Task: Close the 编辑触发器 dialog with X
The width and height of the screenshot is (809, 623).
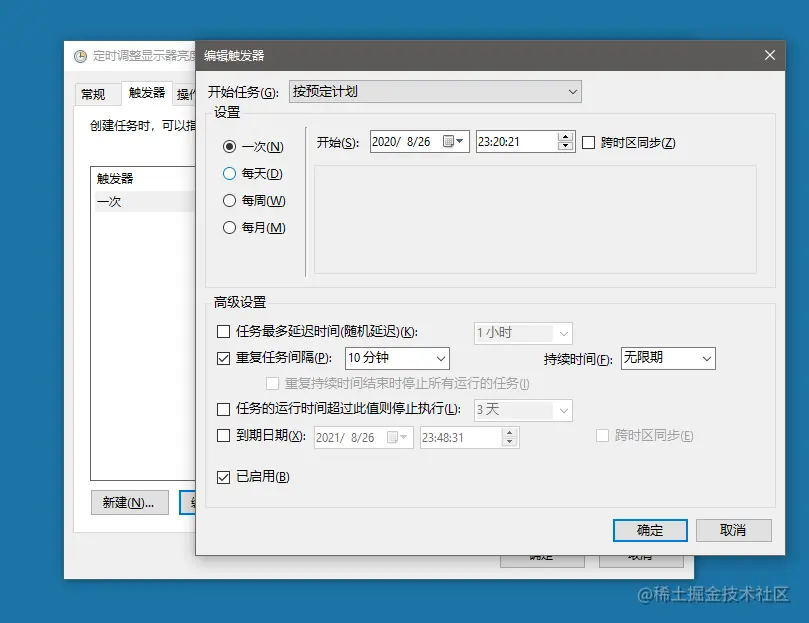Action: 769,55
